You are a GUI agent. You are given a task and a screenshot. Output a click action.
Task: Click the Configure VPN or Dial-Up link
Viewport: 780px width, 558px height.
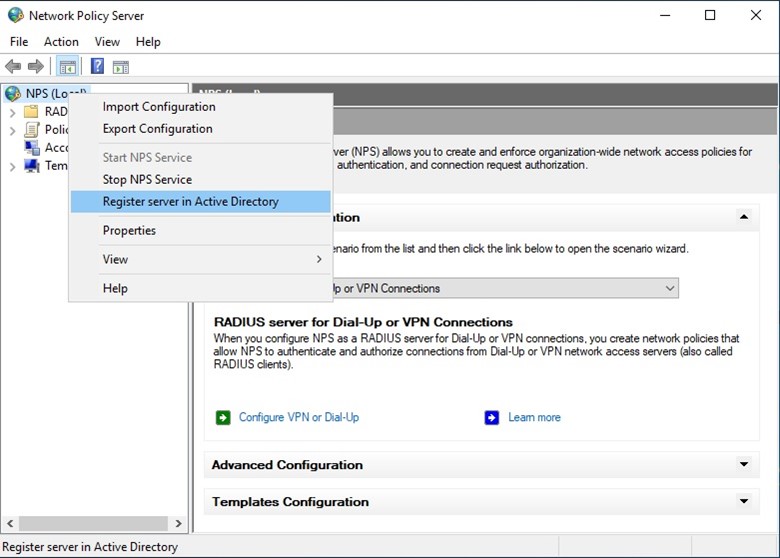point(298,417)
